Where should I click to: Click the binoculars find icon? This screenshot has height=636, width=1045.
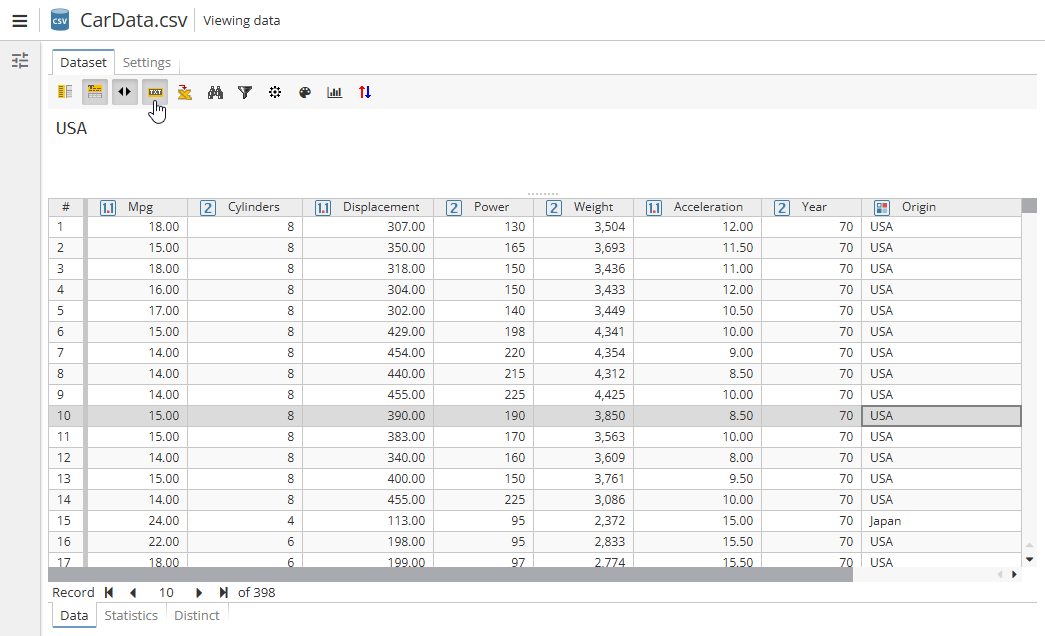[x=215, y=92]
